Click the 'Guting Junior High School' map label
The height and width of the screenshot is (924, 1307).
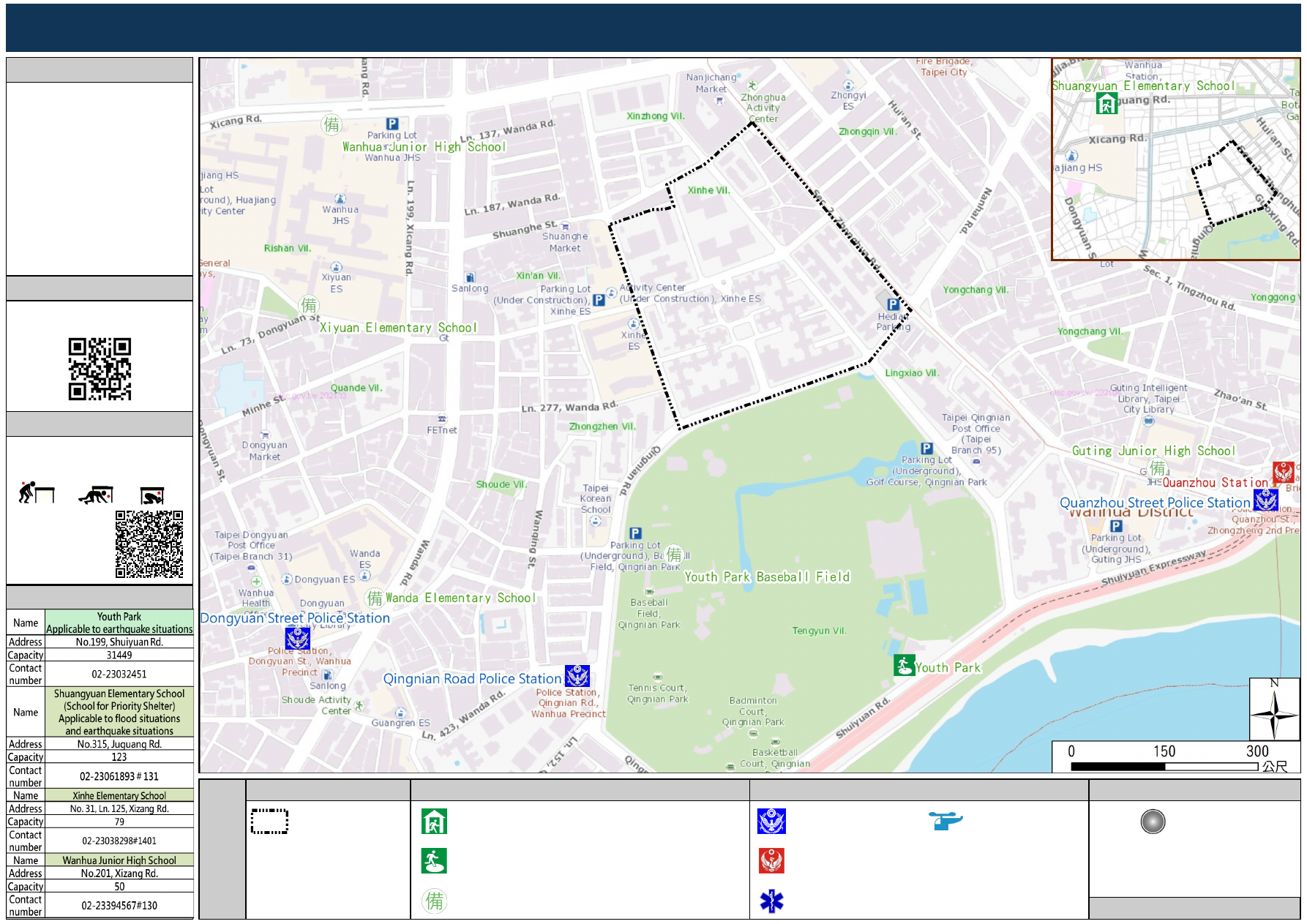tap(1153, 451)
